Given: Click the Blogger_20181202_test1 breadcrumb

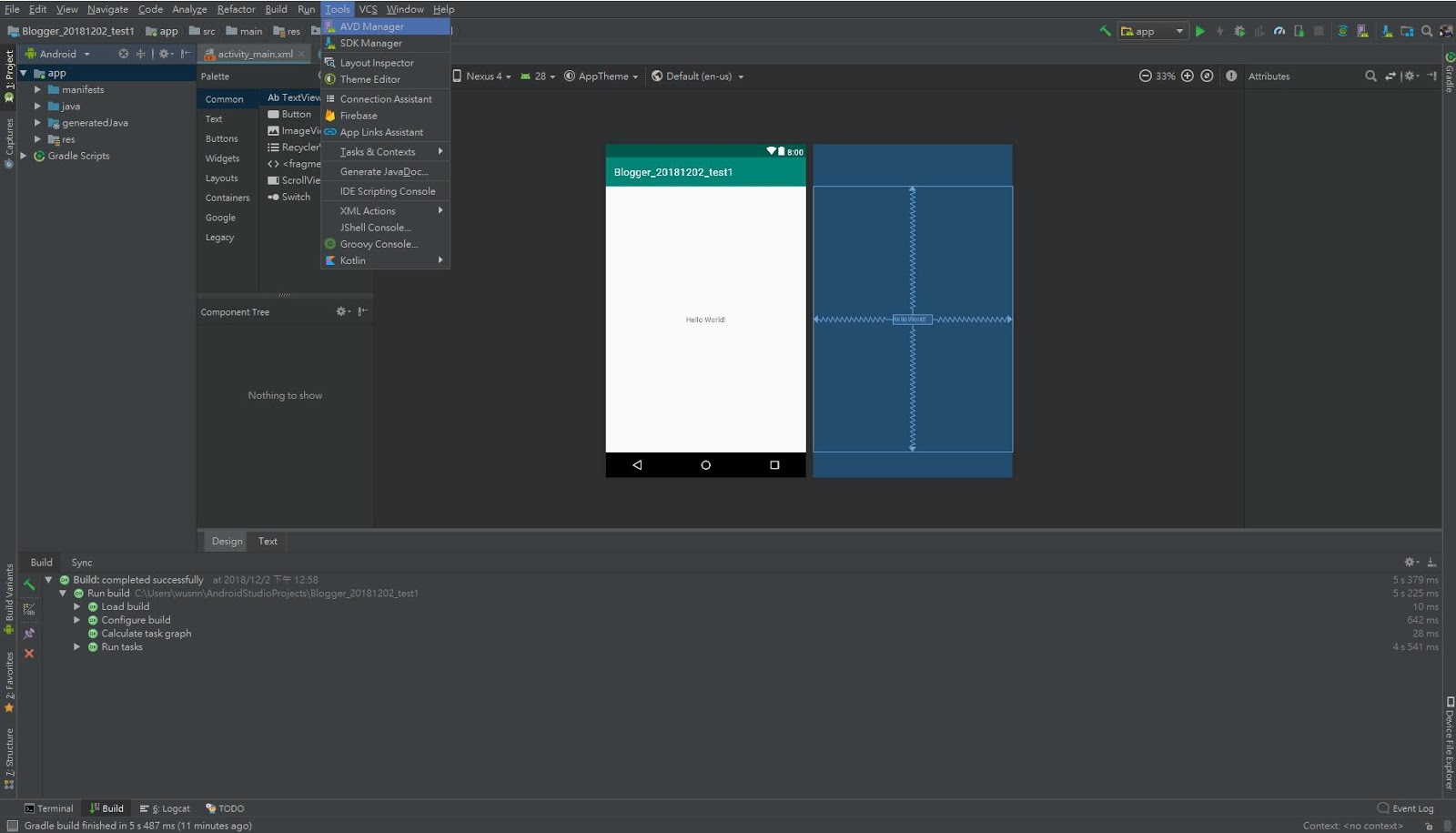Looking at the screenshot, I should tap(71, 31).
